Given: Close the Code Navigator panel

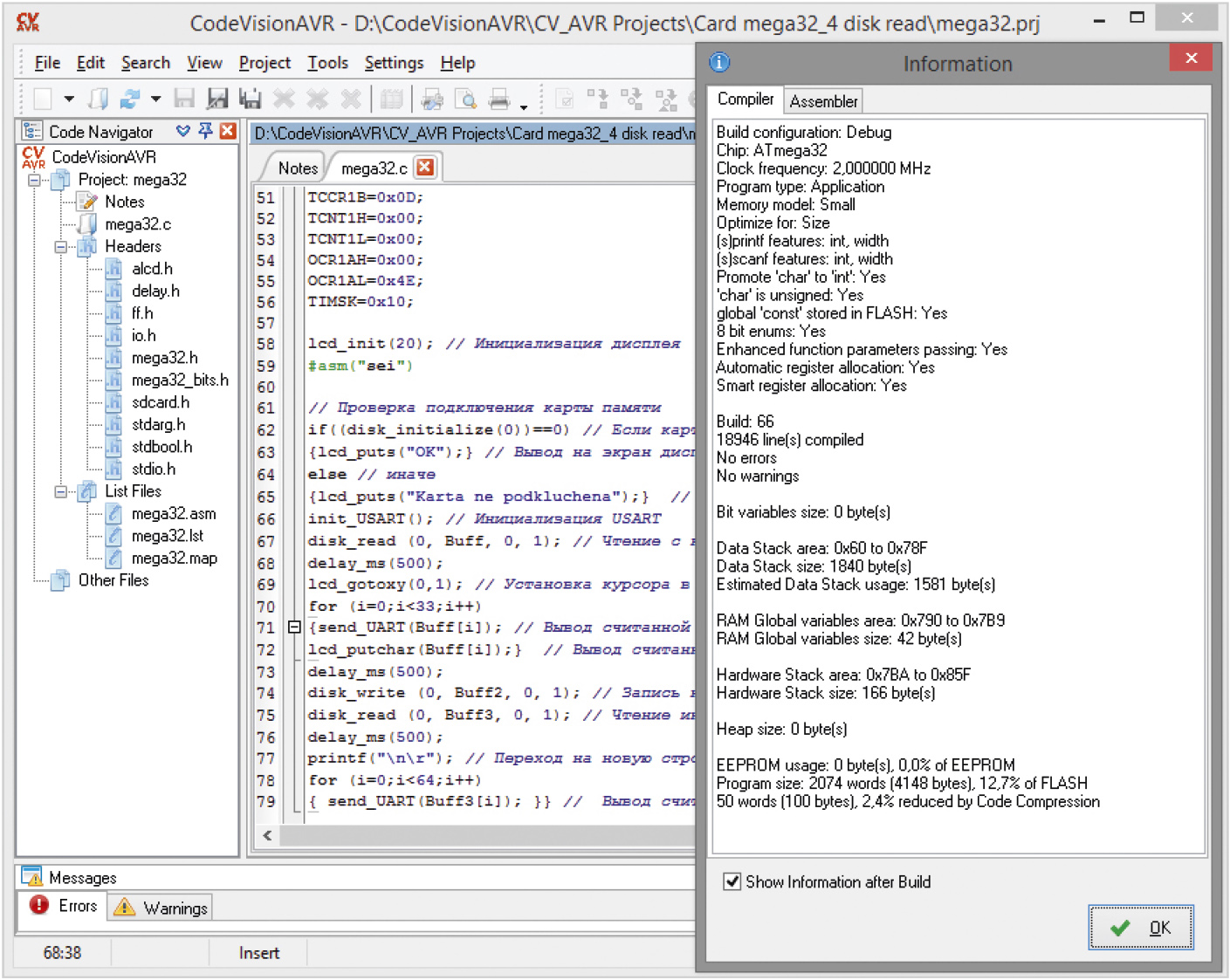Looking at the screenshot, I should click(228, 131).
